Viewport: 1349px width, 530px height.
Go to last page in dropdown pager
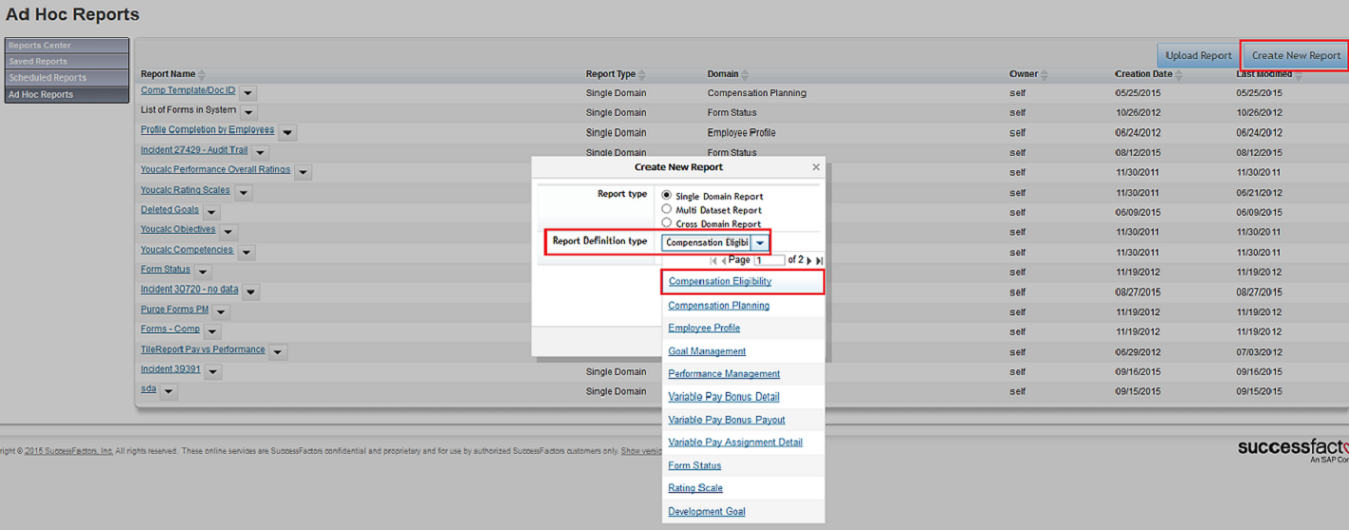point(819,260)
